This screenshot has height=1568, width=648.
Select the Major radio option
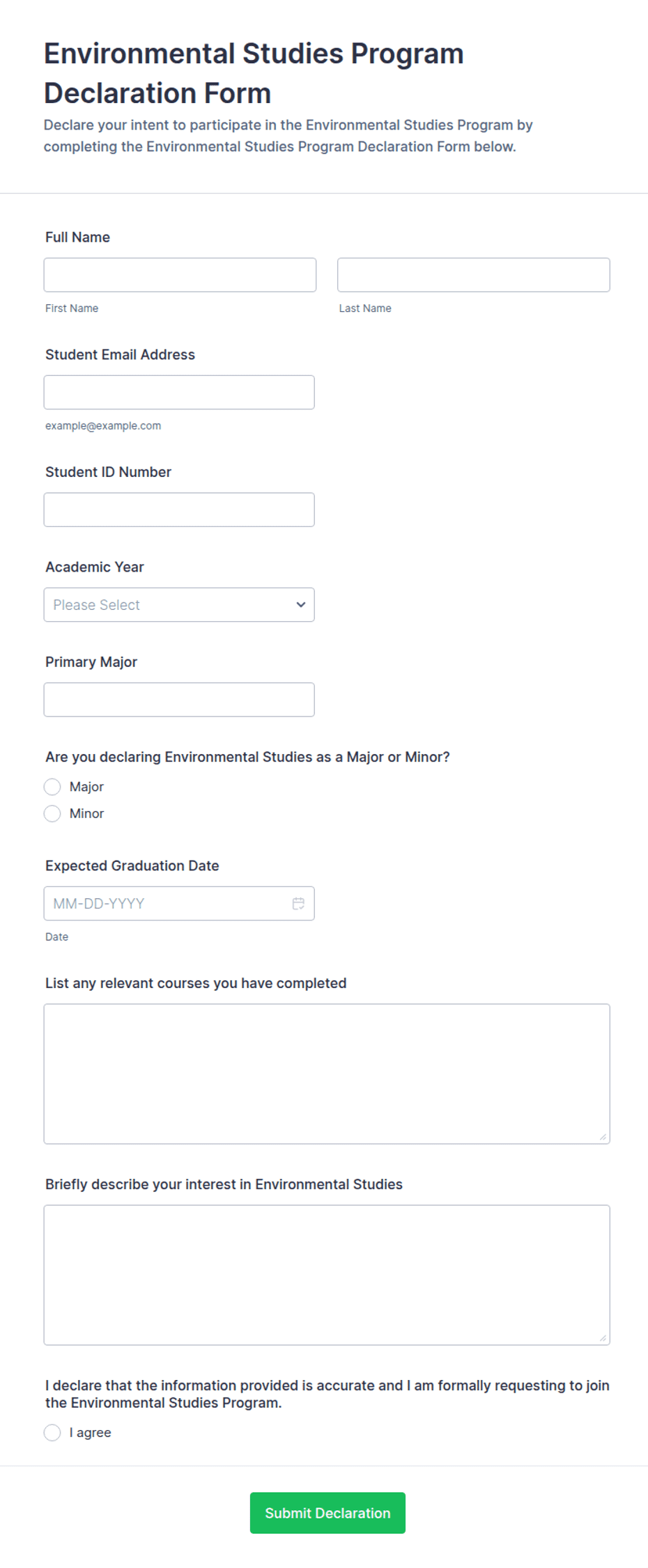pos(52,787)
